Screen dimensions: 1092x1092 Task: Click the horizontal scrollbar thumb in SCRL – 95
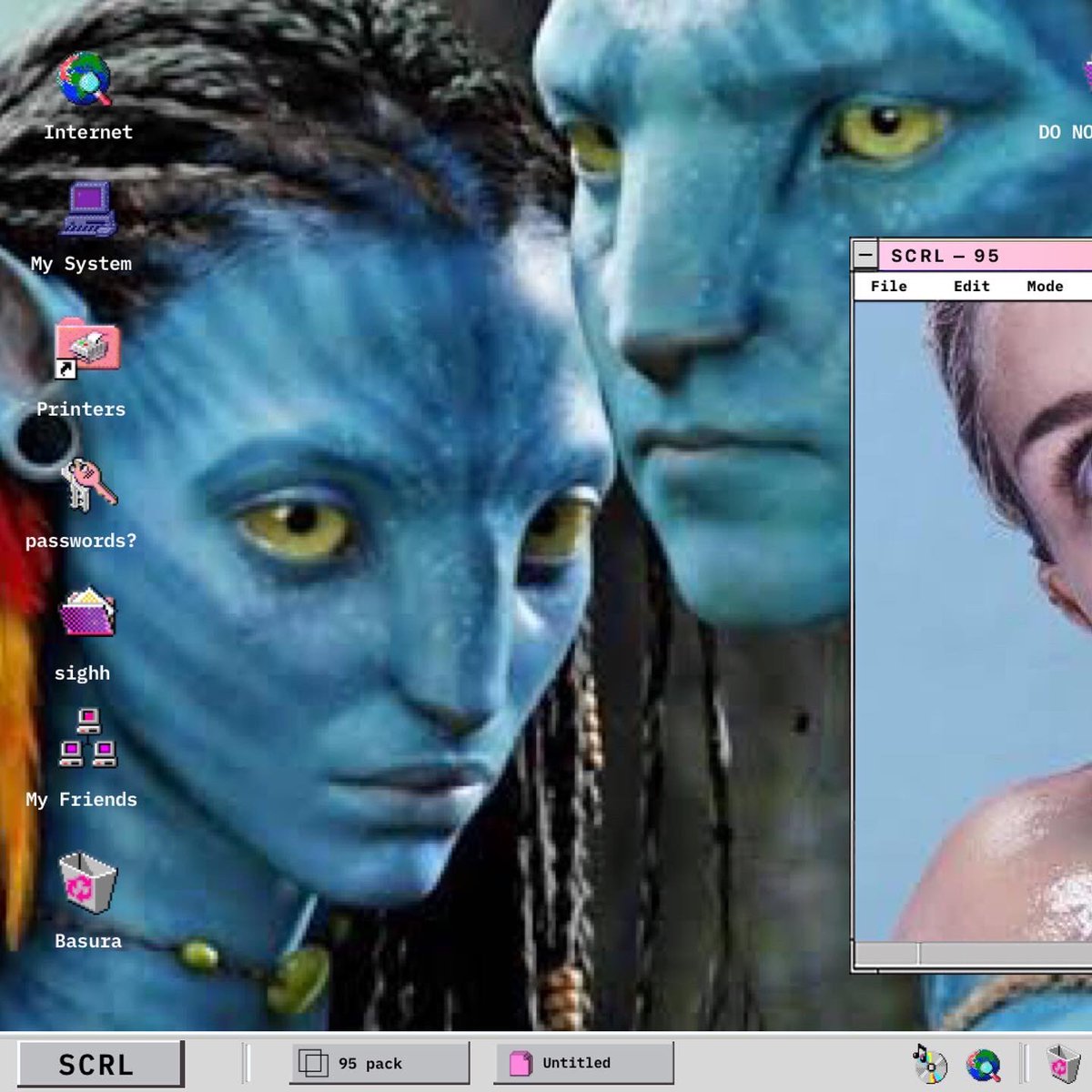click(x=887, y=954)
